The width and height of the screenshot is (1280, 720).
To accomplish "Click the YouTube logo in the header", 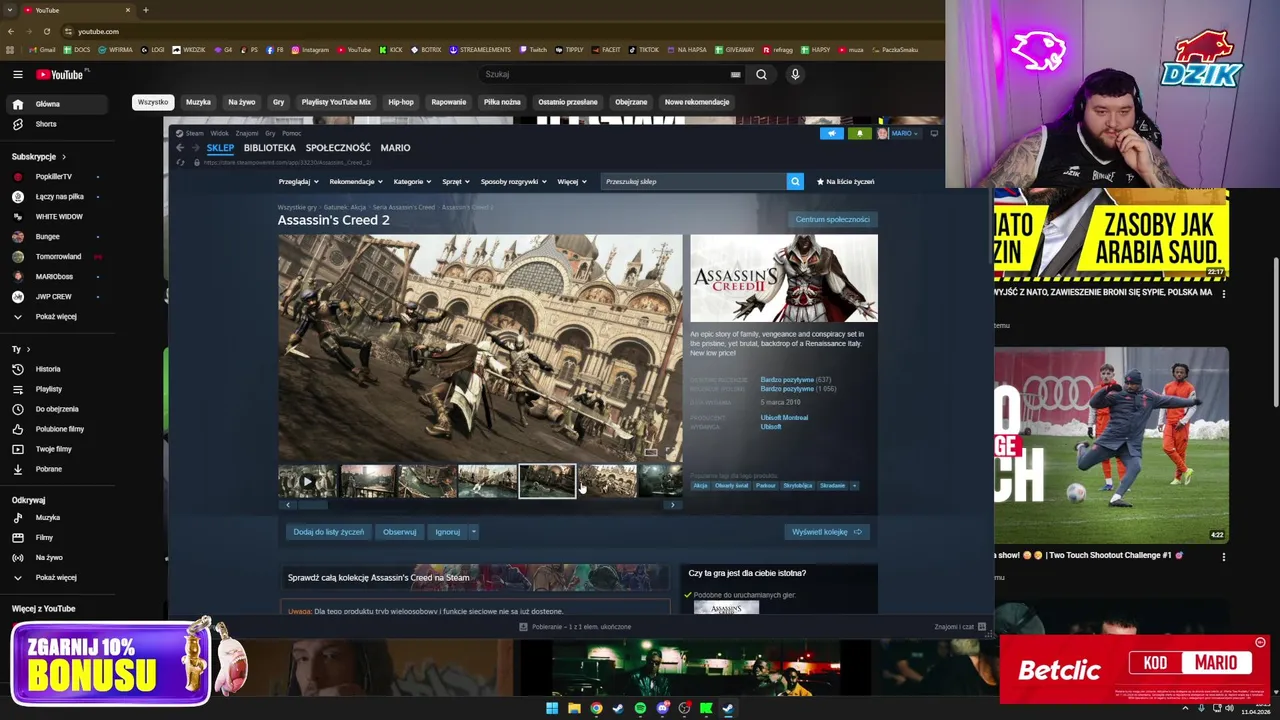I will pos(61,74).
